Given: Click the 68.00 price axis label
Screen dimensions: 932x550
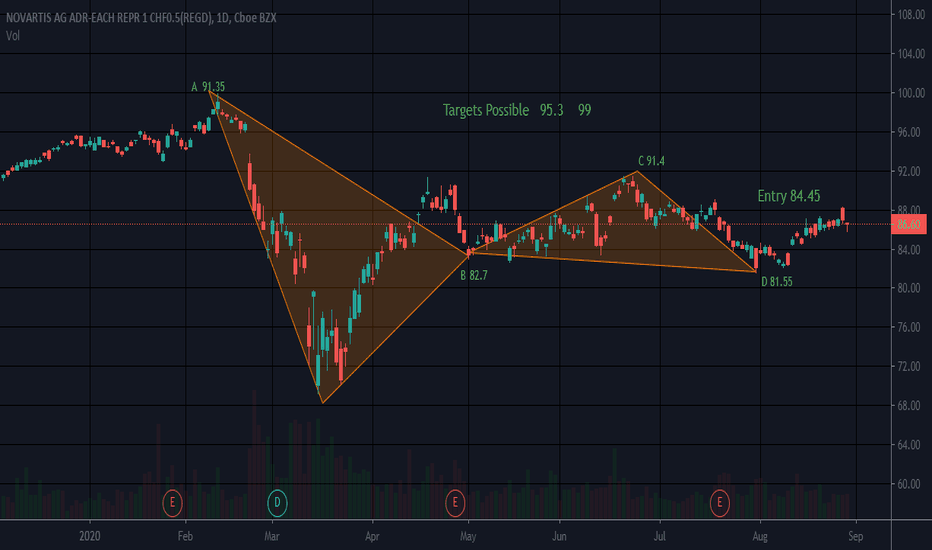Looking at the screenshot, I should pos(911,406).
